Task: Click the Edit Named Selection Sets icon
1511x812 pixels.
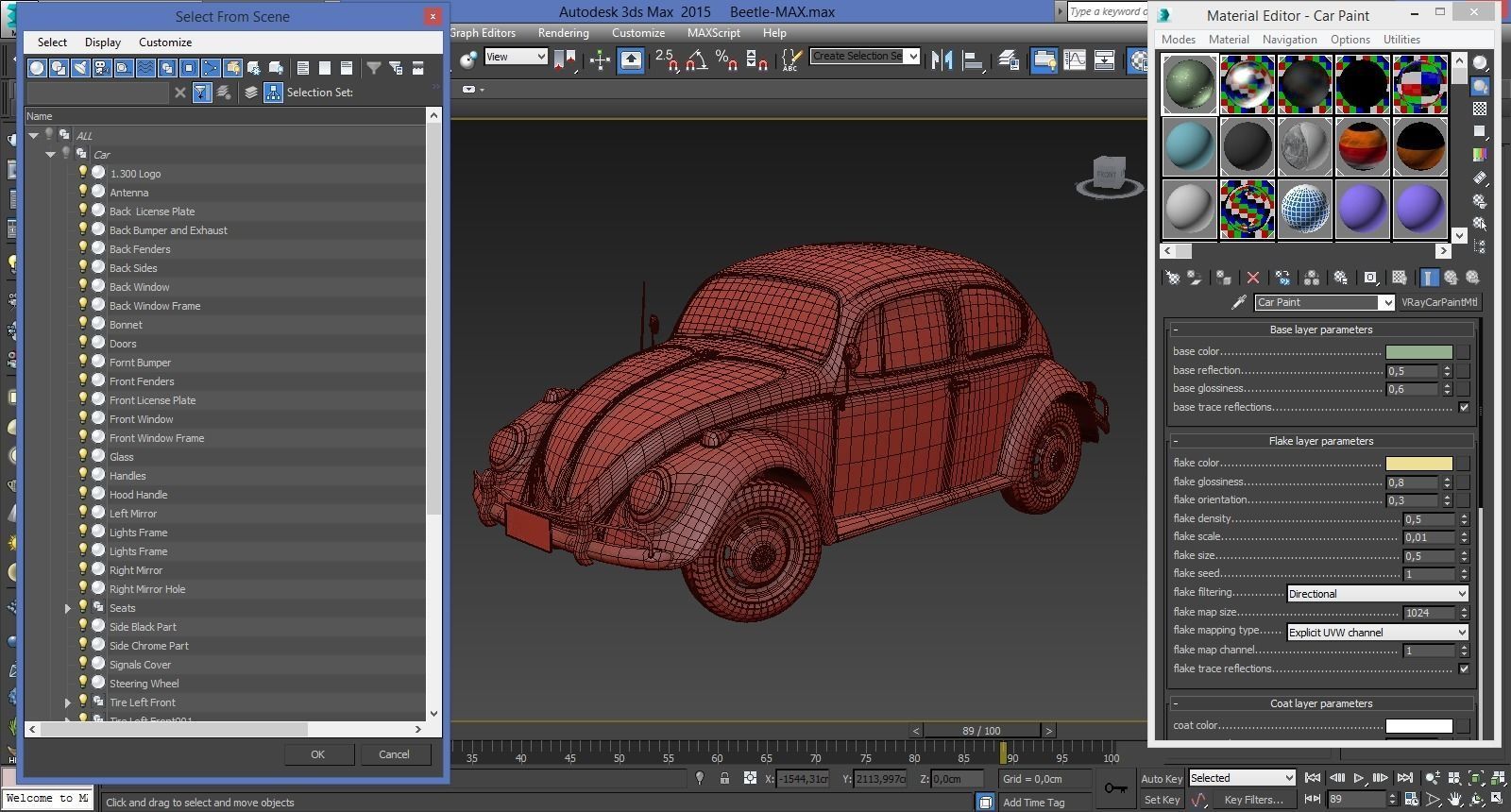Action: 791,60
